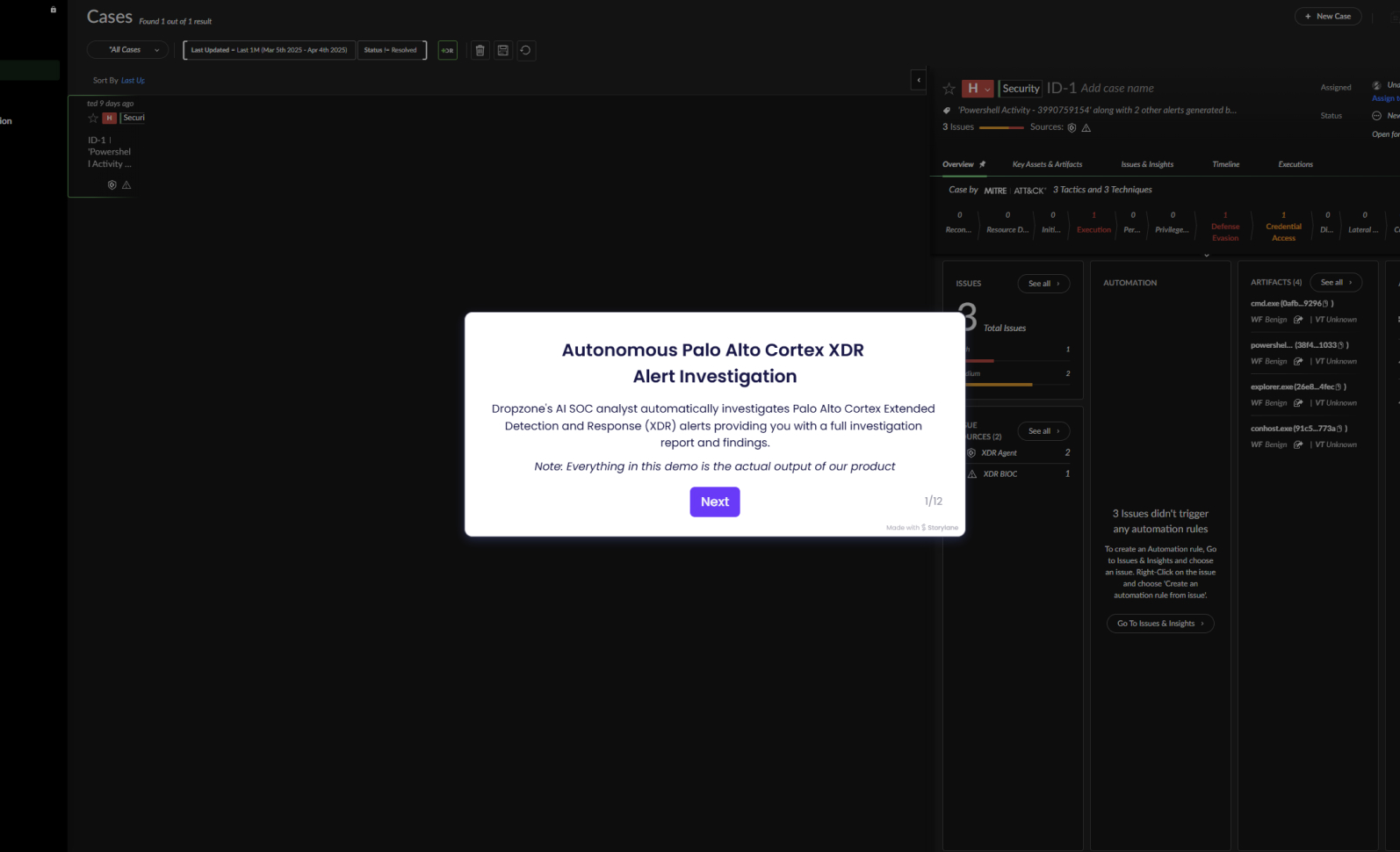Copy the conhost.exe hash
The width and height of the screenshot is (1400, 852).
click(x=1339, y=429)
